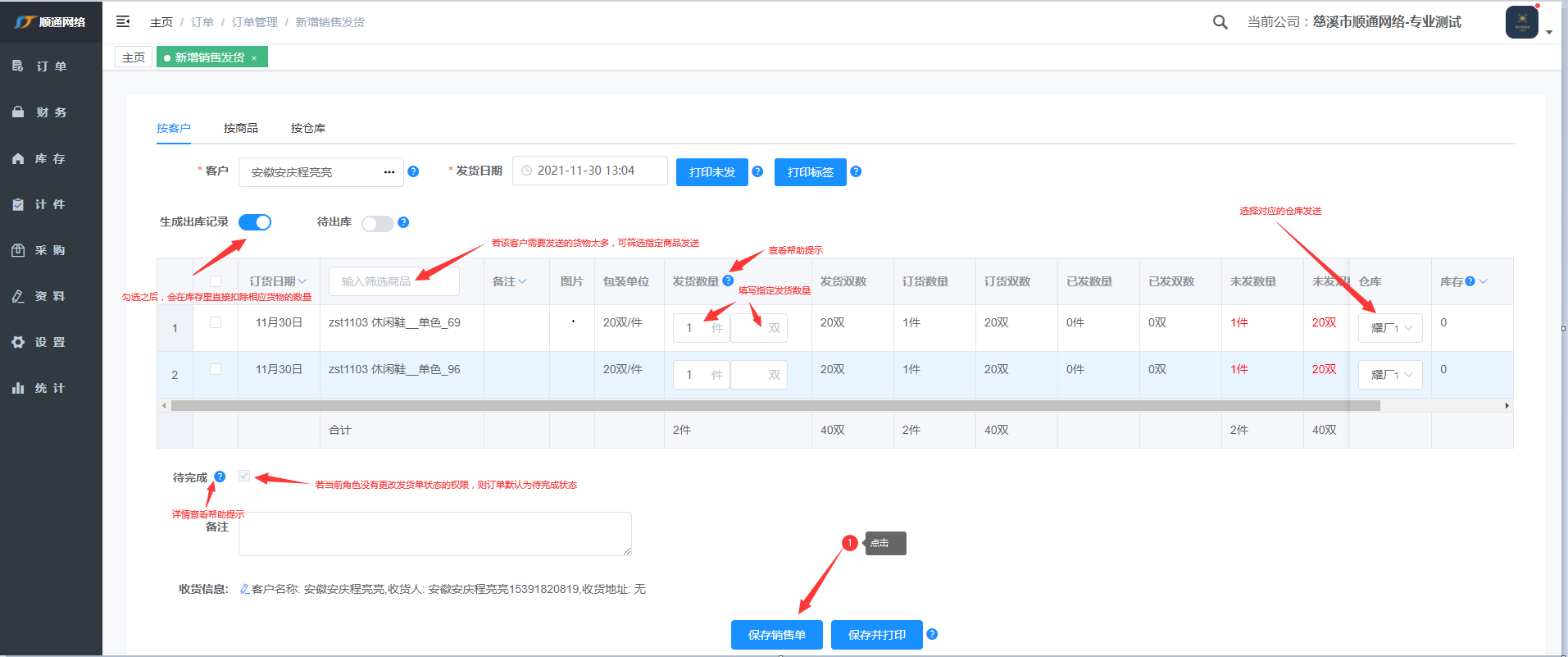Image resolution: width=1568 pixels, height=657 pixels.
Task: Click the table's horizontal scrollbar
Action: tap(775, 405)
